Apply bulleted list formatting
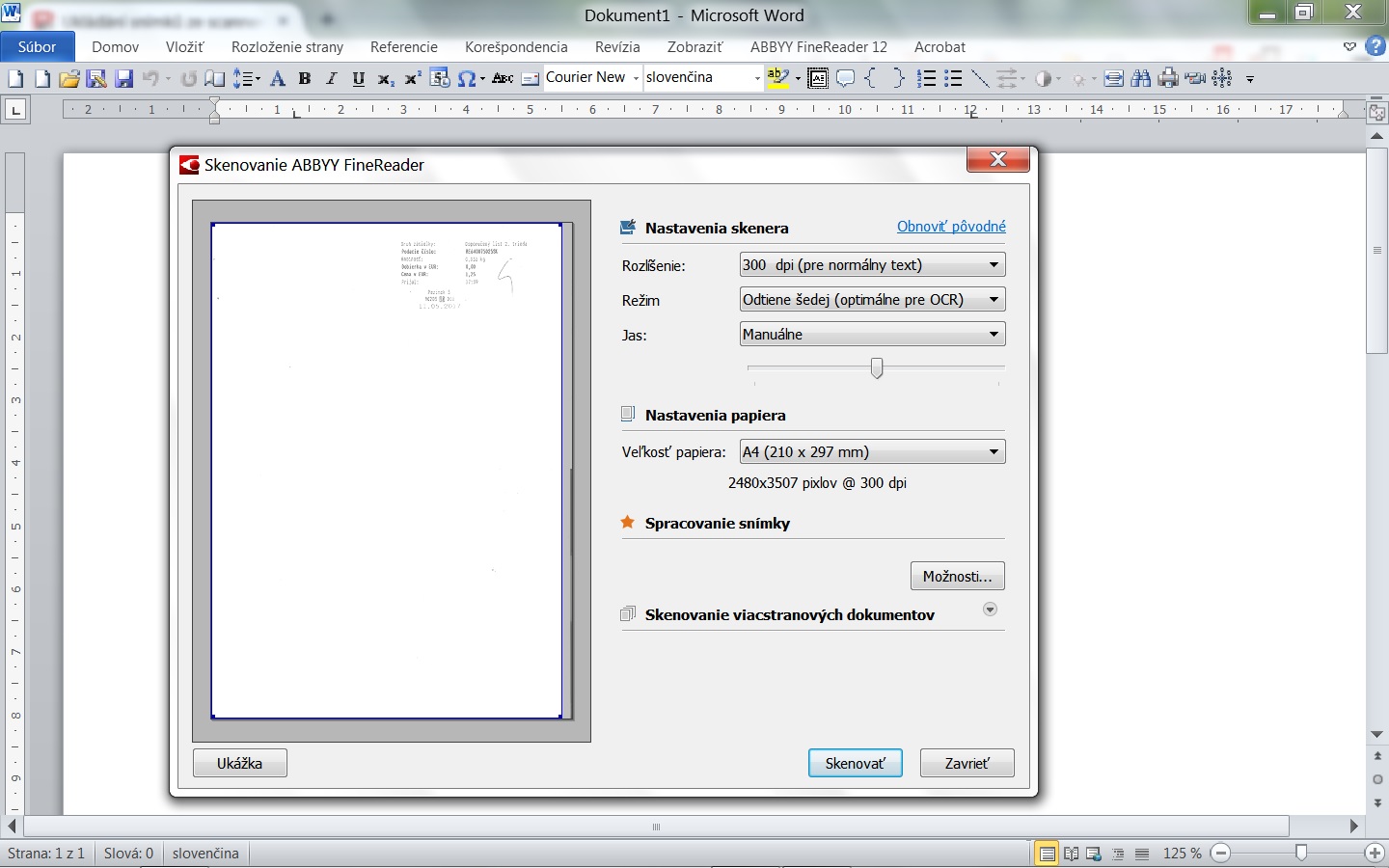The width and height of the screenshot is (1389, 868). coord(954,79)
